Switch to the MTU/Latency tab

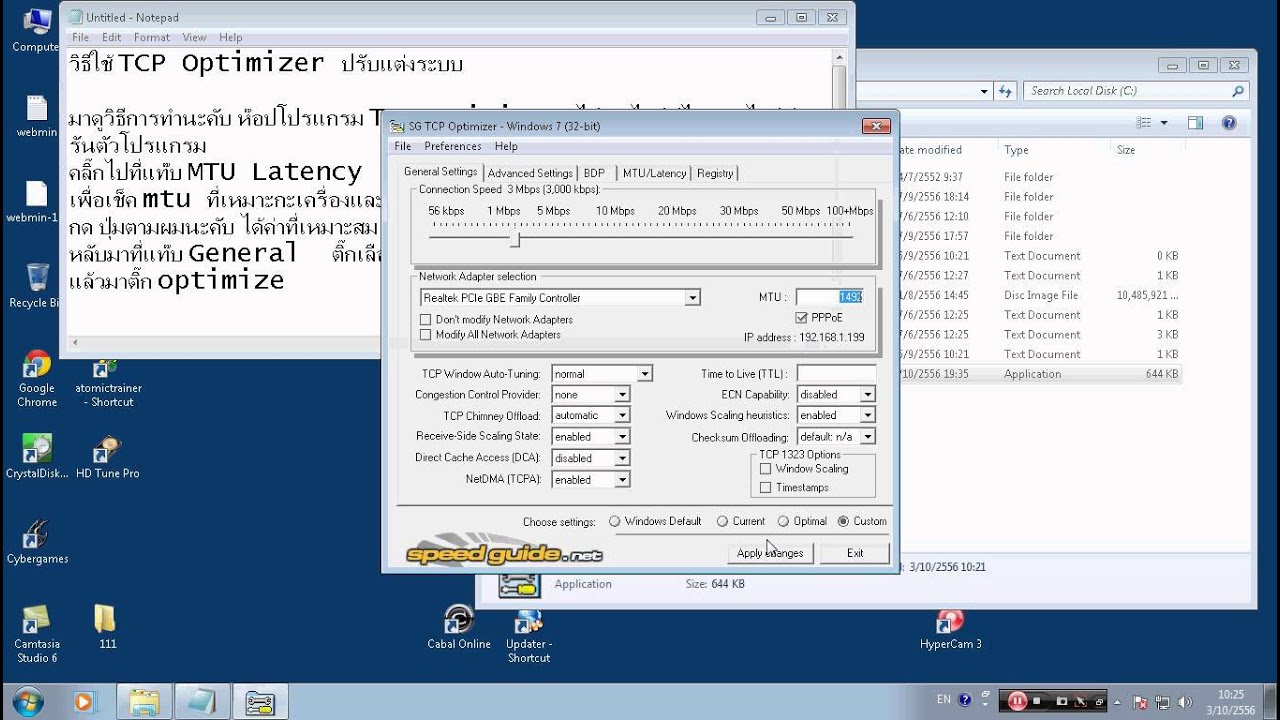point(654,173)
